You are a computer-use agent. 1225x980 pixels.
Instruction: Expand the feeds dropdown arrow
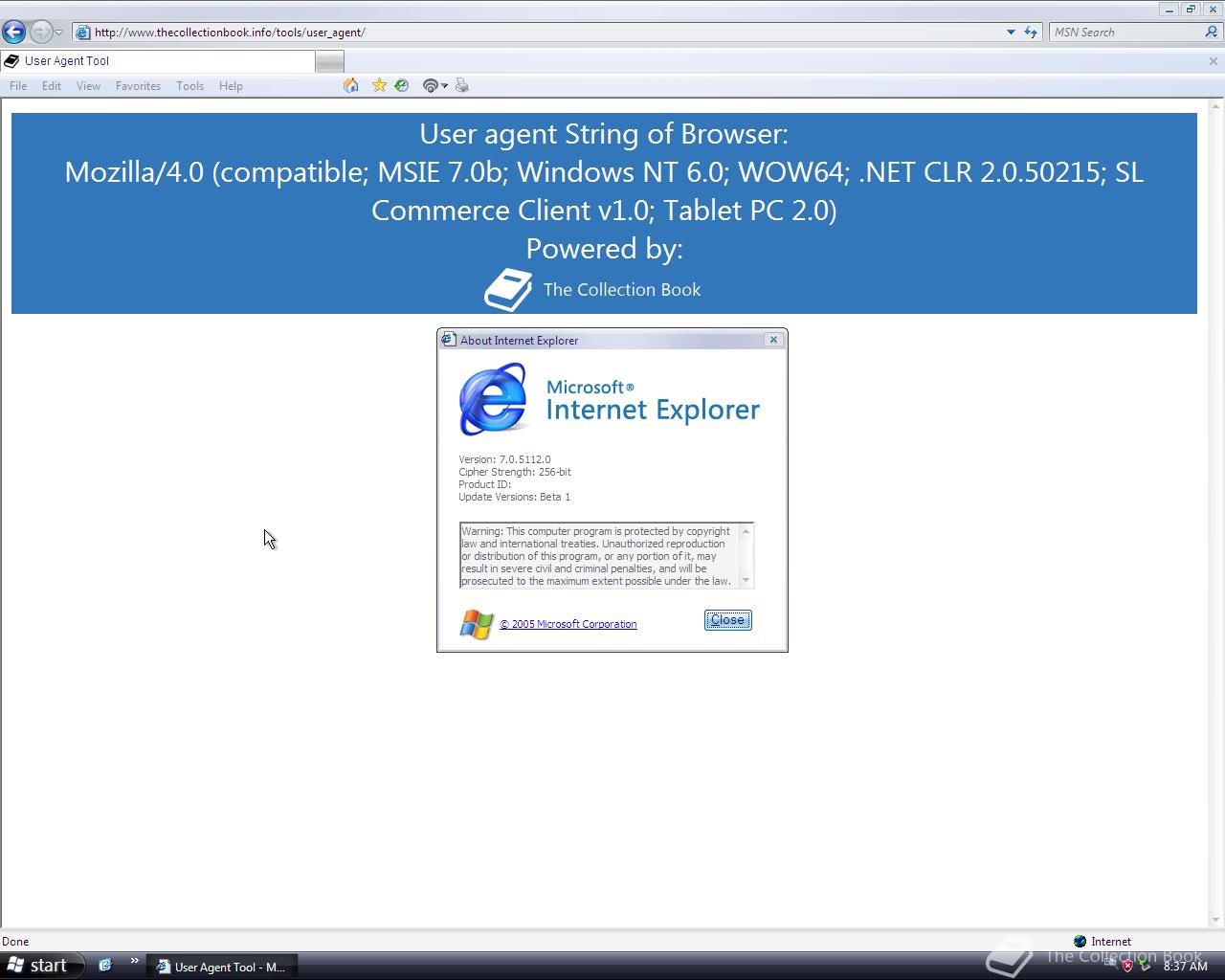point(445,86)
